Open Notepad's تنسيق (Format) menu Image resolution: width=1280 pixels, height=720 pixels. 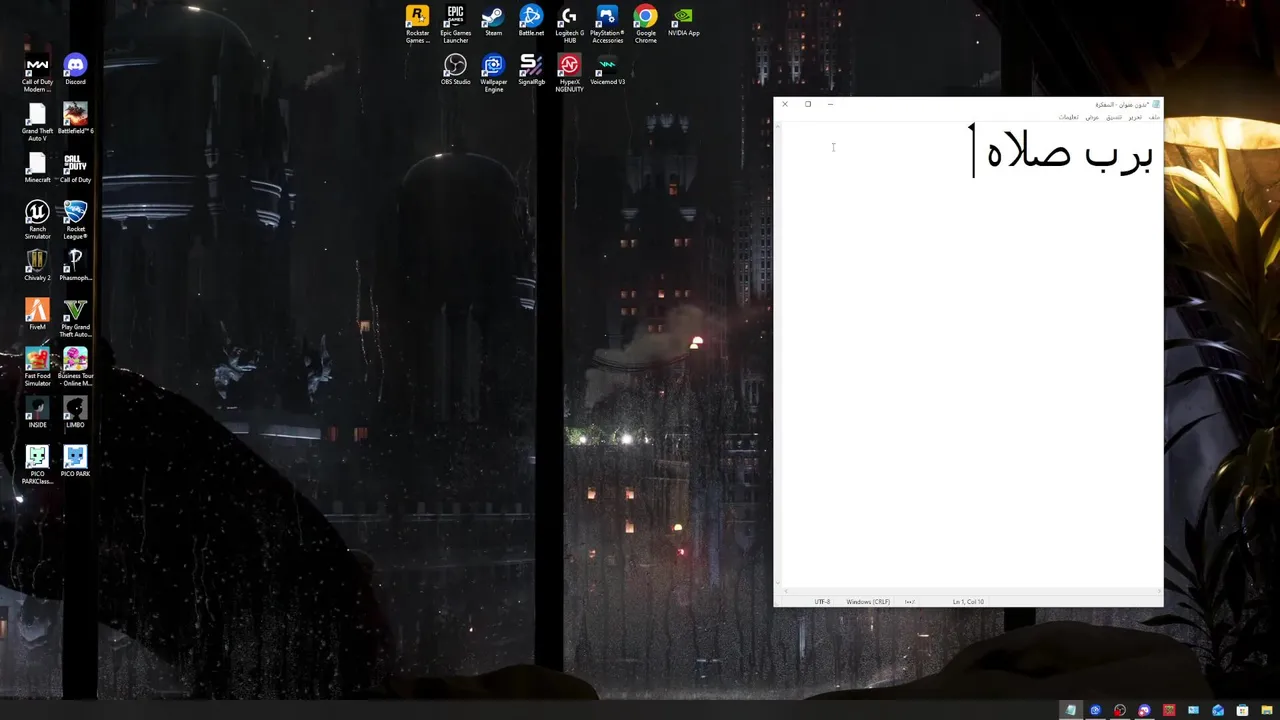(1113, 117)
